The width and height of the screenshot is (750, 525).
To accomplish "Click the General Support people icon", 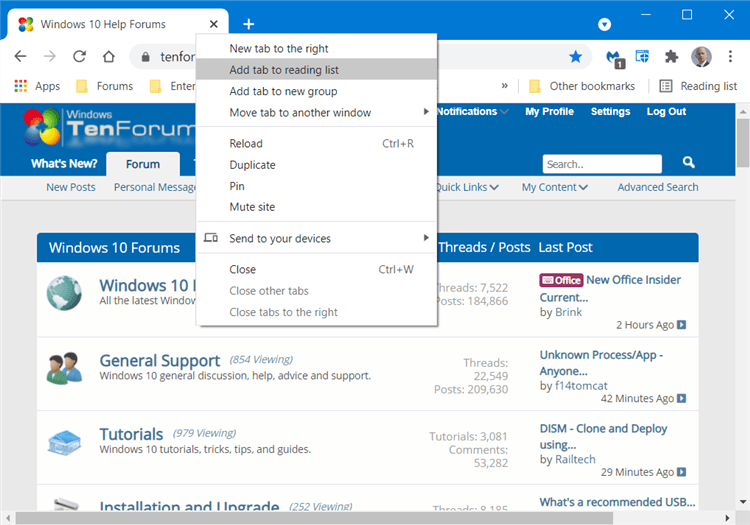I will click(64, 368).
